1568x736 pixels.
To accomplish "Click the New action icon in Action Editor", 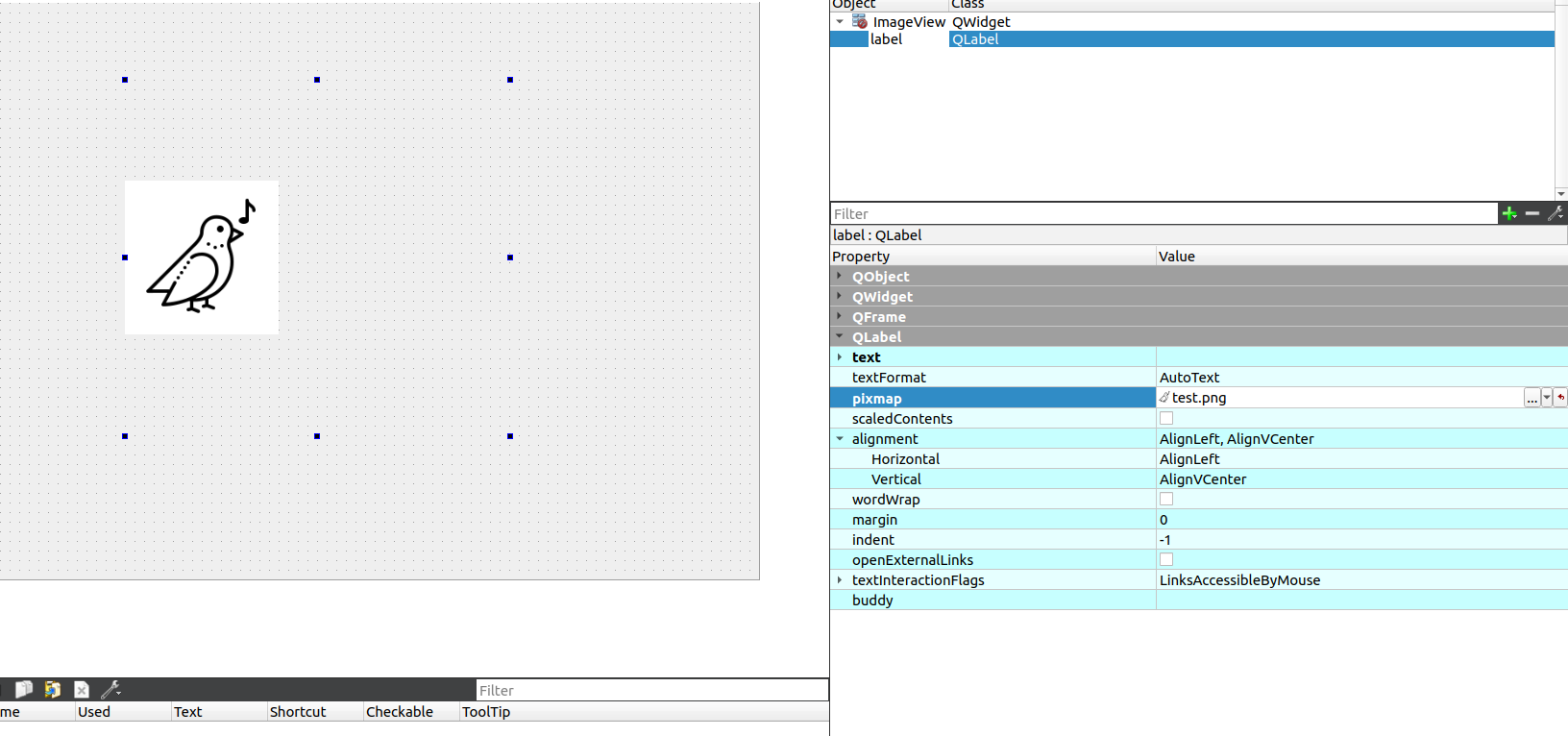I will pyautogui.click(x=24, y=689).
